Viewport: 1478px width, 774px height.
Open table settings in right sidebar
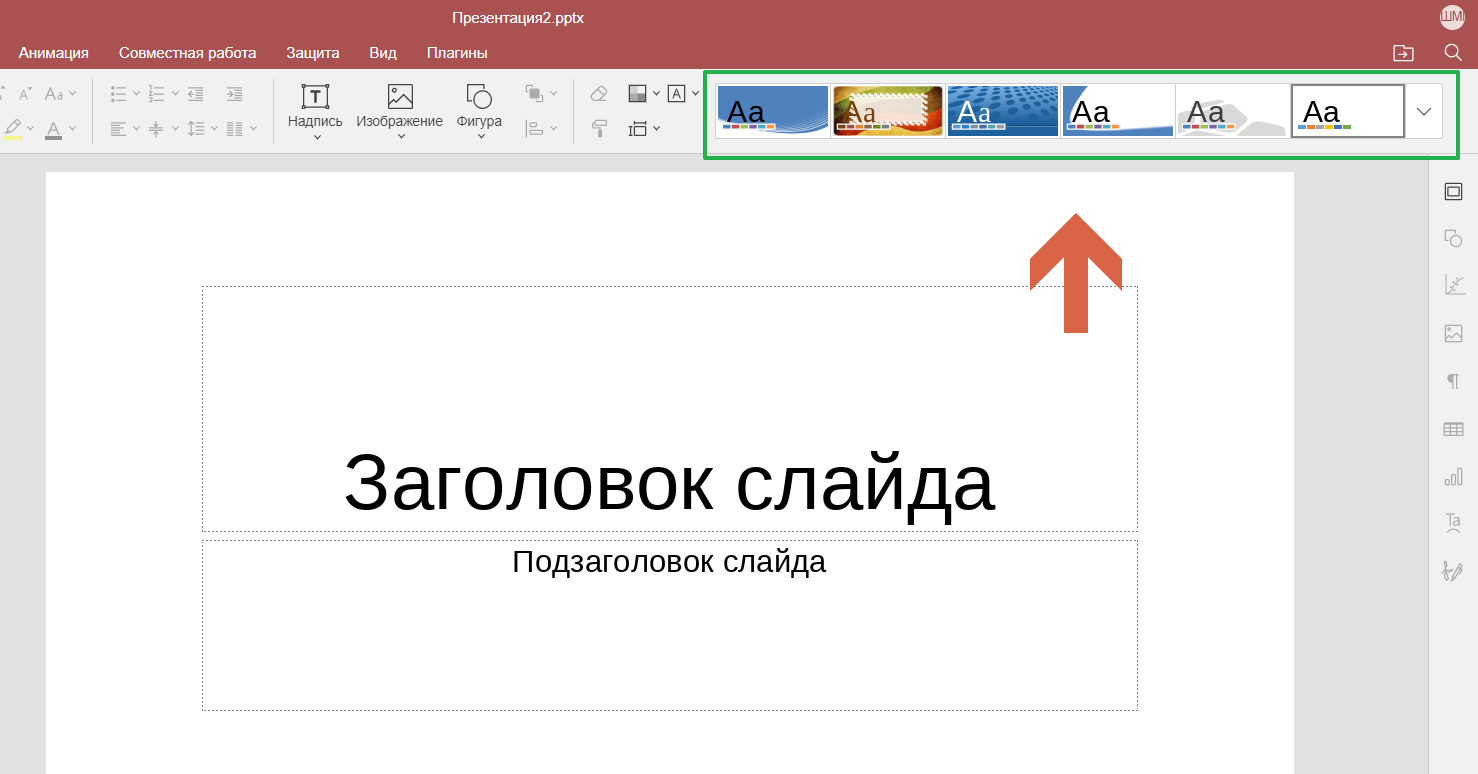coord(1453,429)
